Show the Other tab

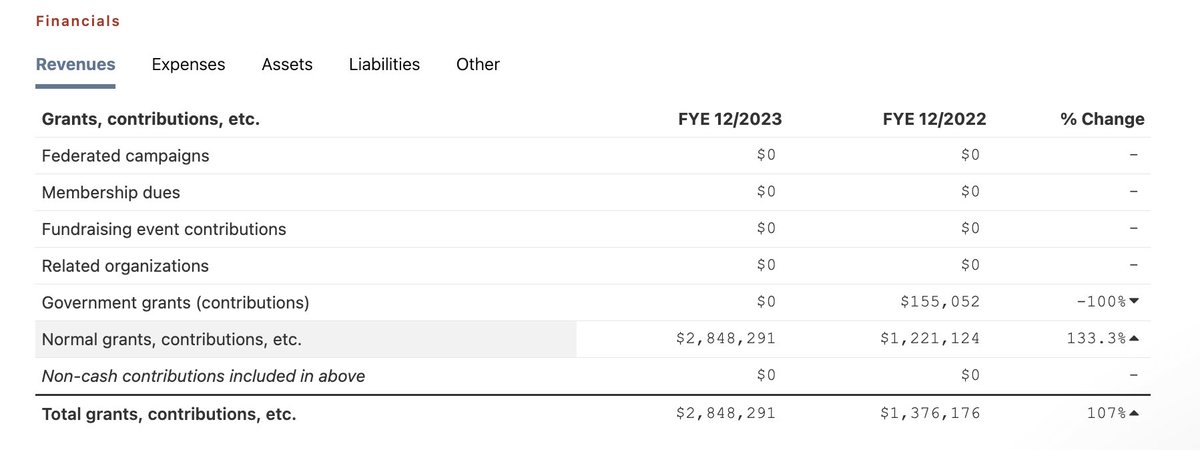tap(477, 64)
